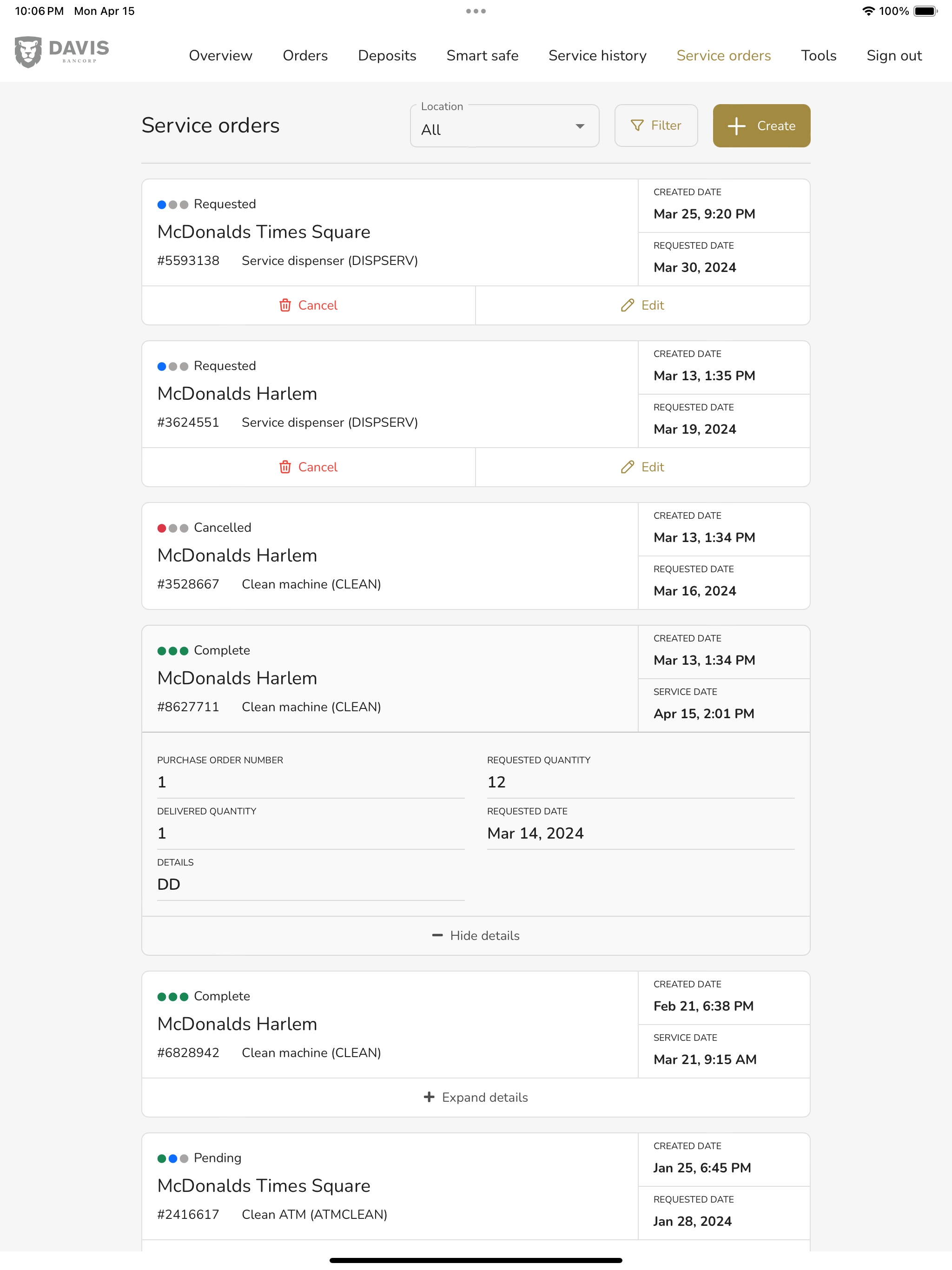The height and width of the screenshot is (1270, 952).
Task: Open the Tools menu
Action: 818,56
